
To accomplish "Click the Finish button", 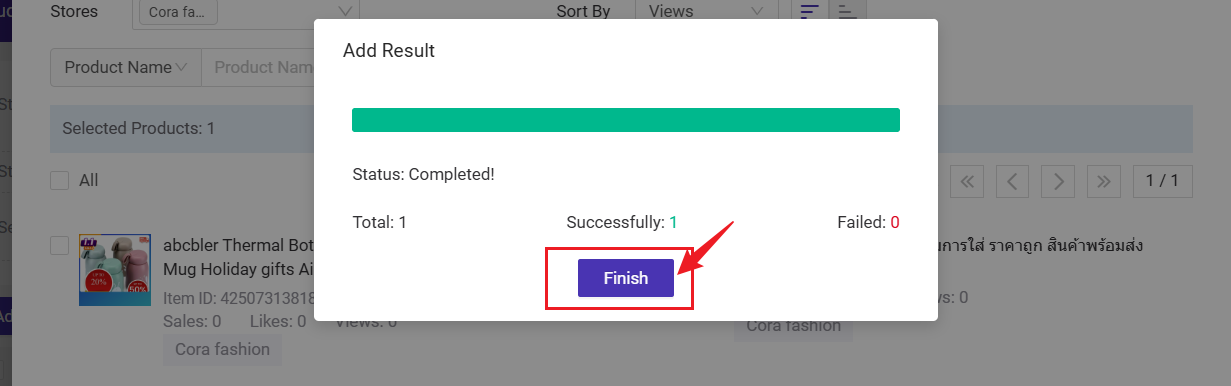I will (x=625, y=278).
